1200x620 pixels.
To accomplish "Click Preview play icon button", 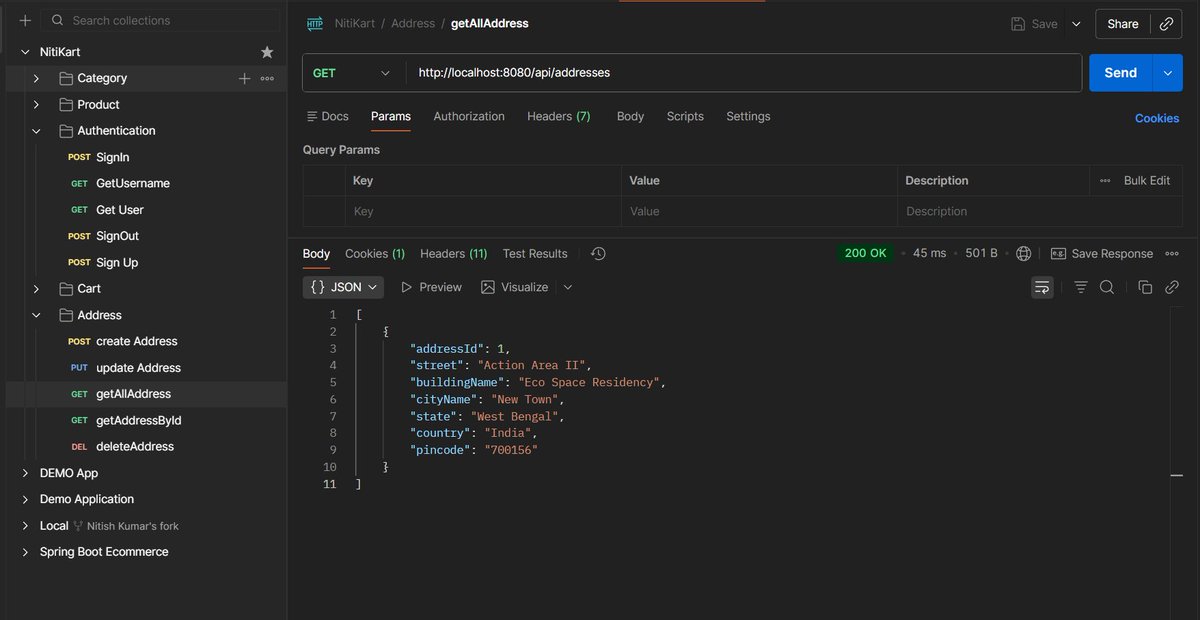I will pos(431,287).
